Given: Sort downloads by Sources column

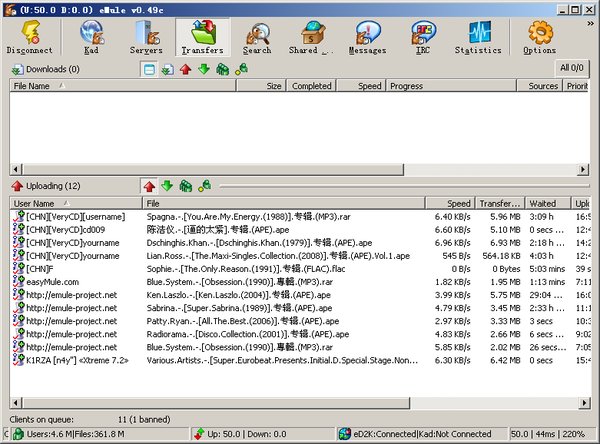Looking at the screenshot, I should (x=540, y=86).
